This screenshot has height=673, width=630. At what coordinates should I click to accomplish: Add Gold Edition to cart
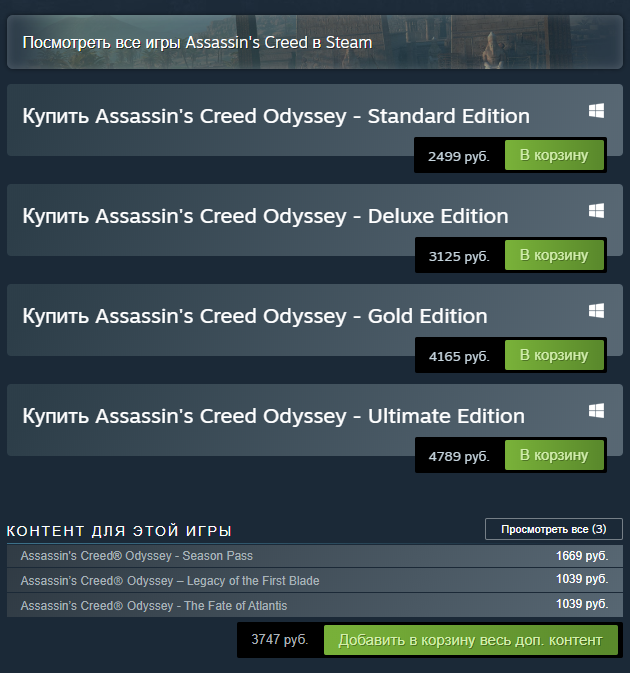pos(554,356)
